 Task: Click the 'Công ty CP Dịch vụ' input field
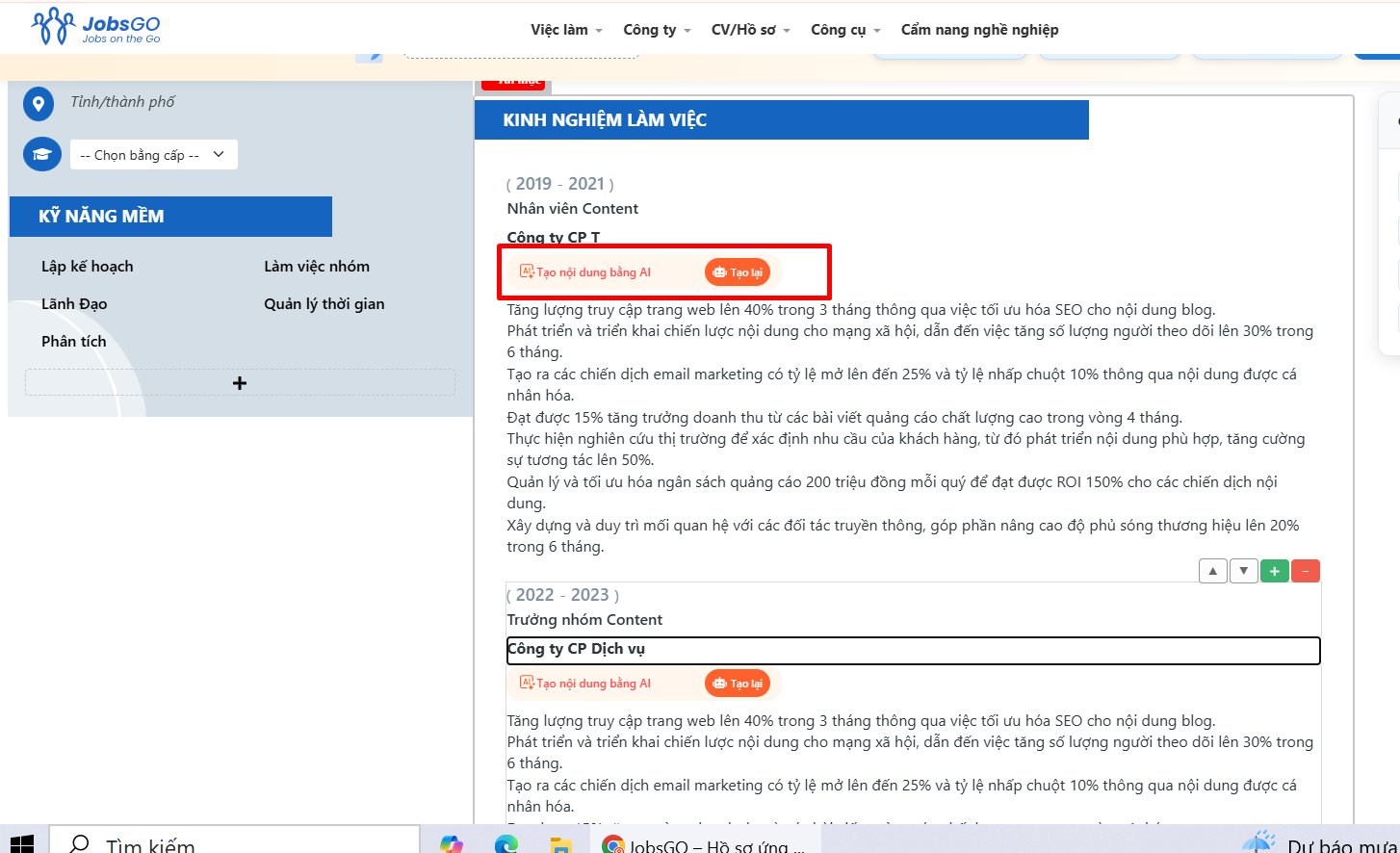click(913, 650)
